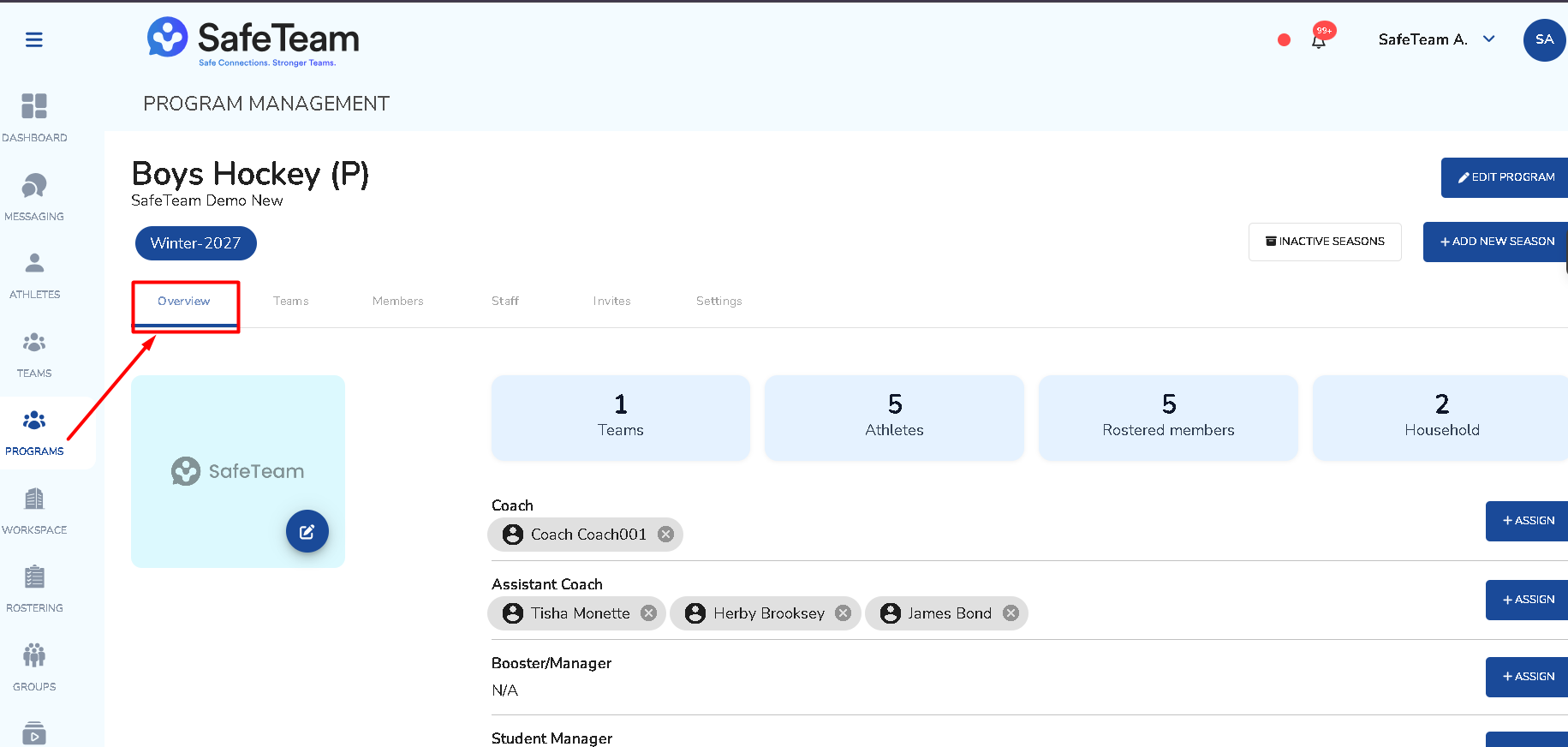Image resolution: width=1568 pixels, height=747 pixels.
Task: Click the Boys Hockey (P) title
Action: [250, 175]
